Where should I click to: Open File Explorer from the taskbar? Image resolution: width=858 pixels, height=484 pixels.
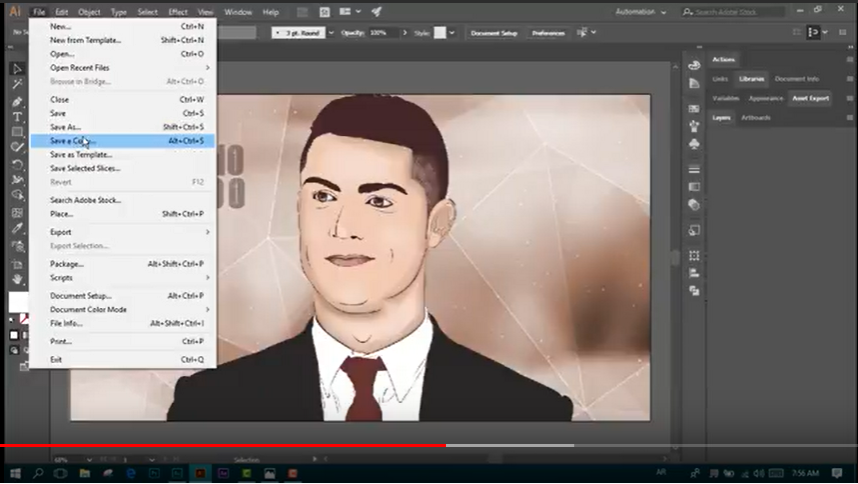coord(84,473)
